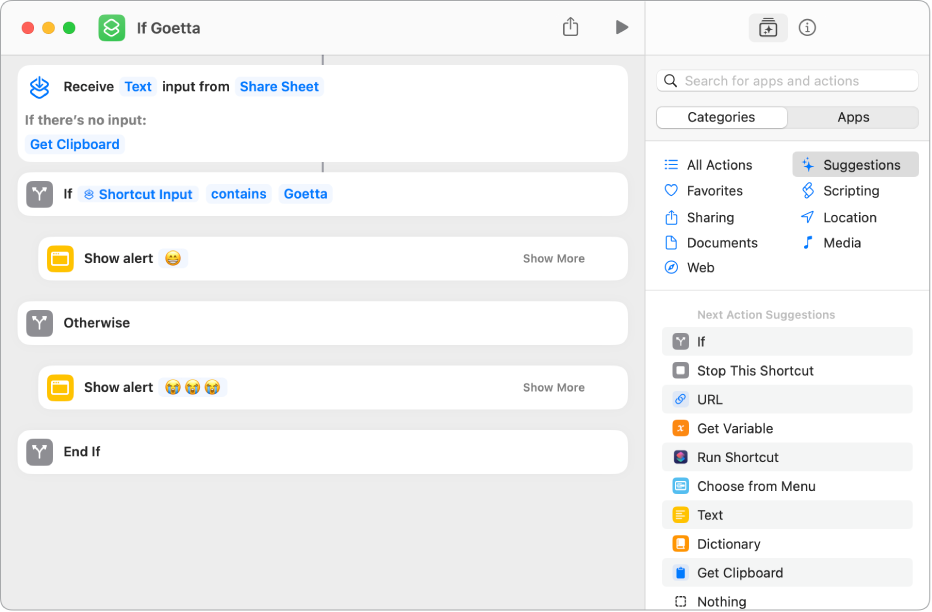Click the Get Clipboard fallback option
The width and height of the screenshot is (932, 612).
pyautogui.click(x=75, y=144)
